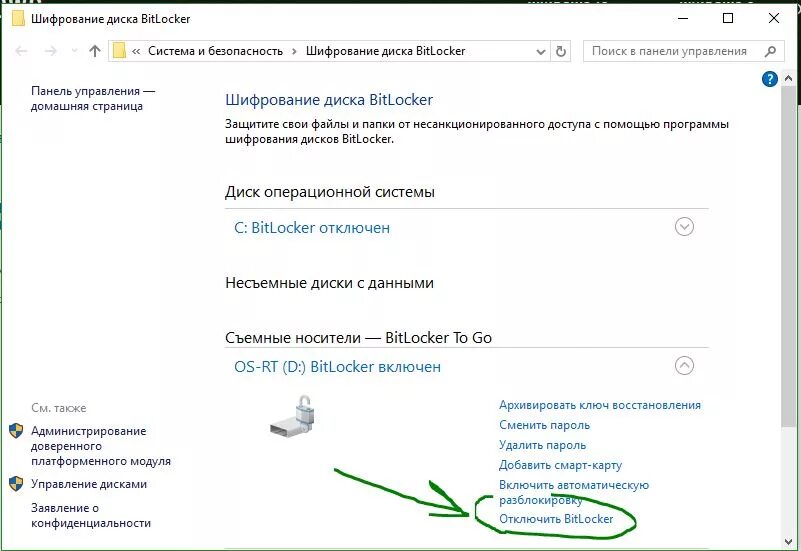Screen dimensions: 801x551
Task: Click the 'Несъемные диски с данными' heading
Action: pos(329,283)
